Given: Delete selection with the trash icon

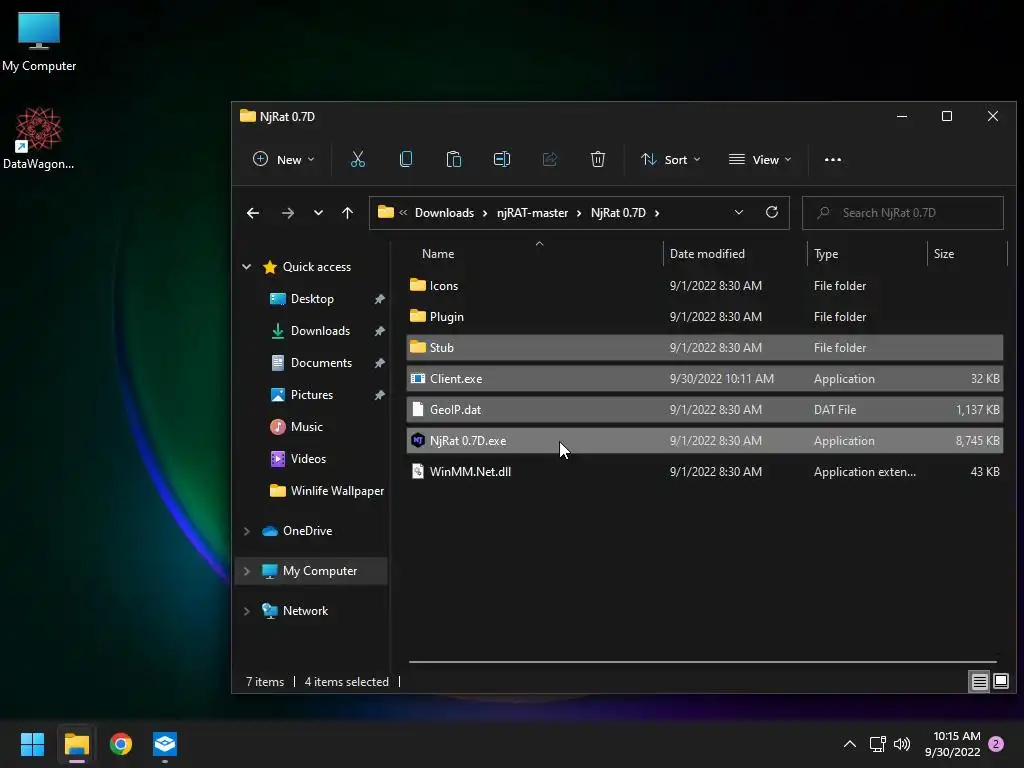Looking at the screenshot, I should click(598, 159).
